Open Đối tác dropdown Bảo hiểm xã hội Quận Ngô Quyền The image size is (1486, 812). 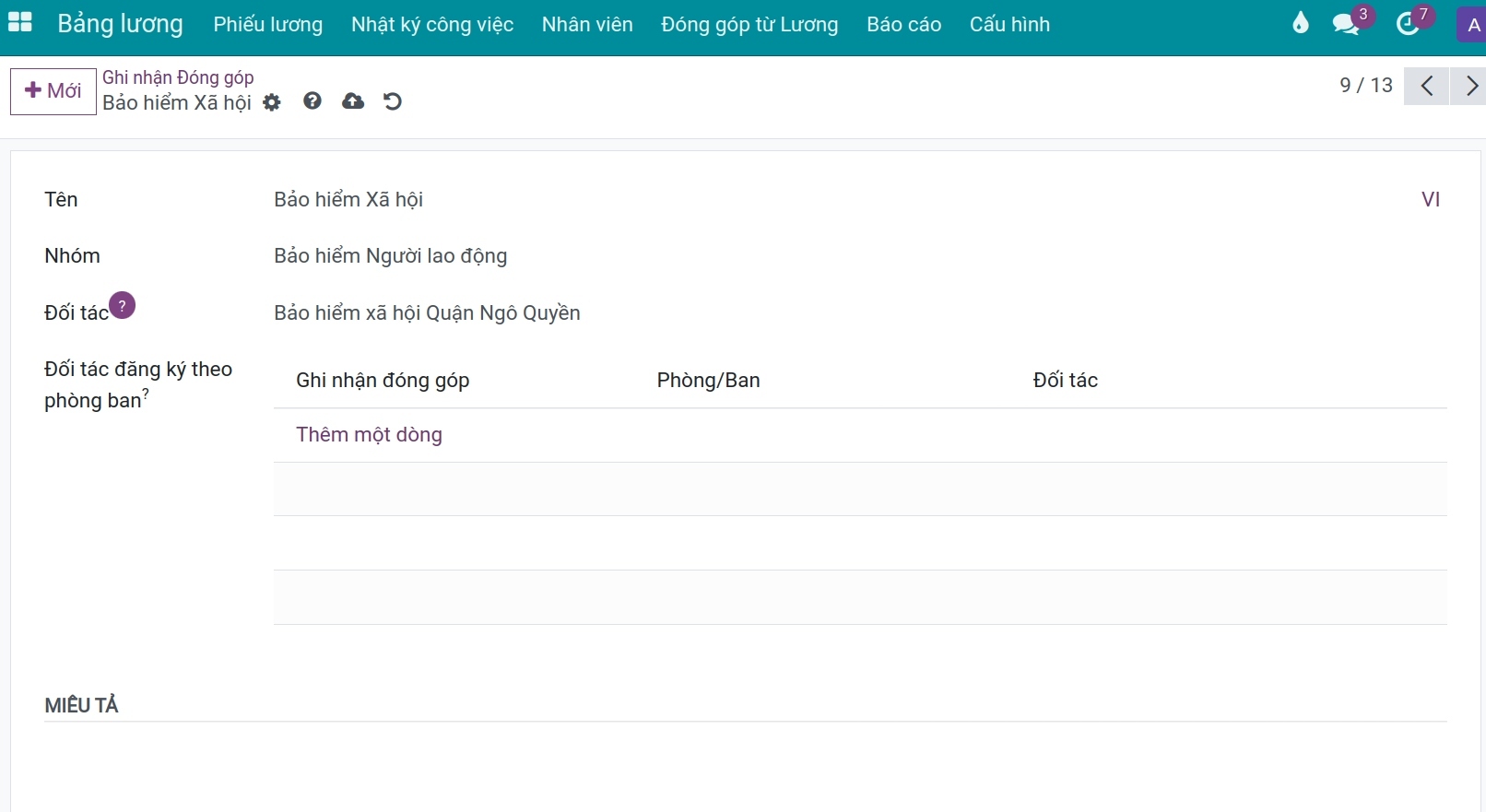coord(860,313)
